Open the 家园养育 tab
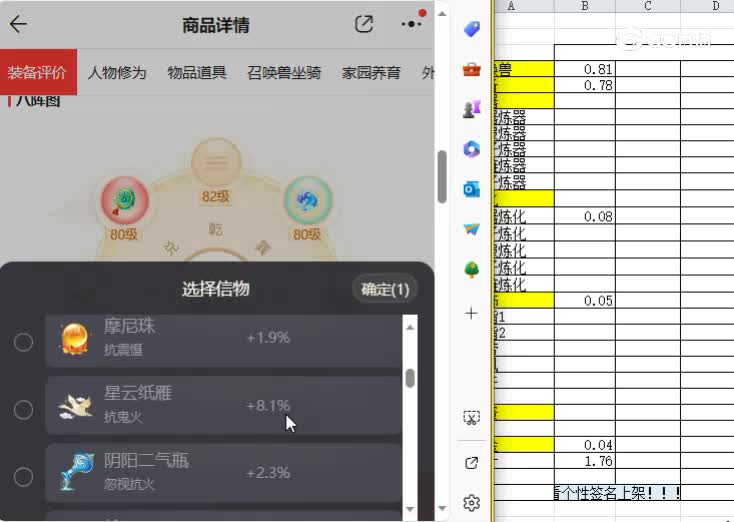The image size is (734, 522). [371, 73]
